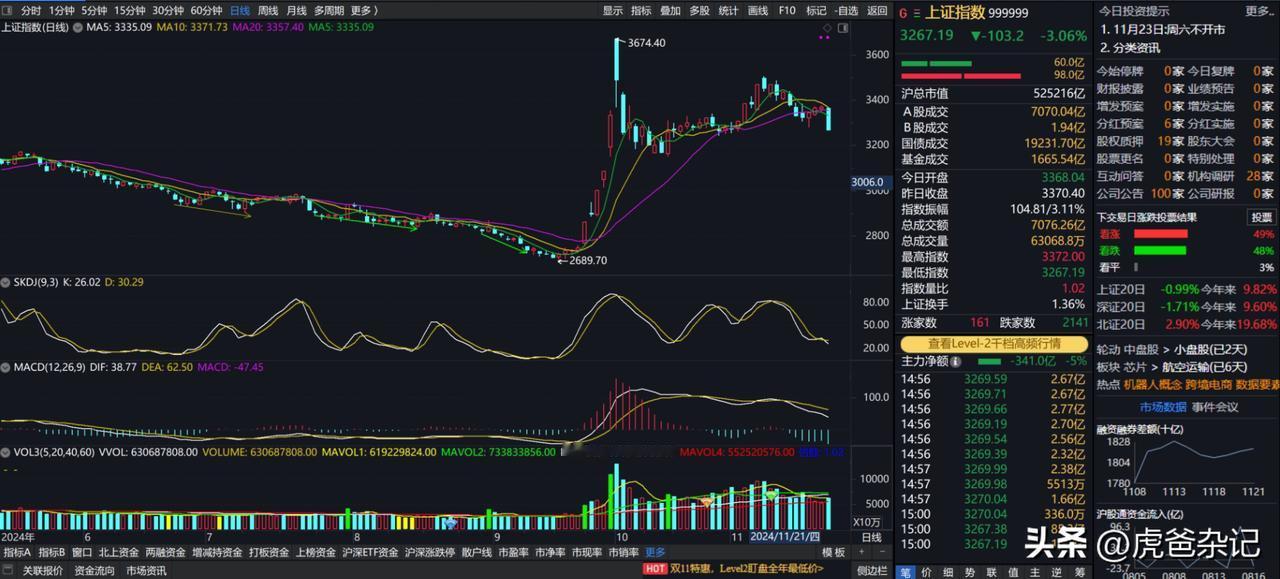Select 散户线 indicator
1280x579 pixels.
477,552
